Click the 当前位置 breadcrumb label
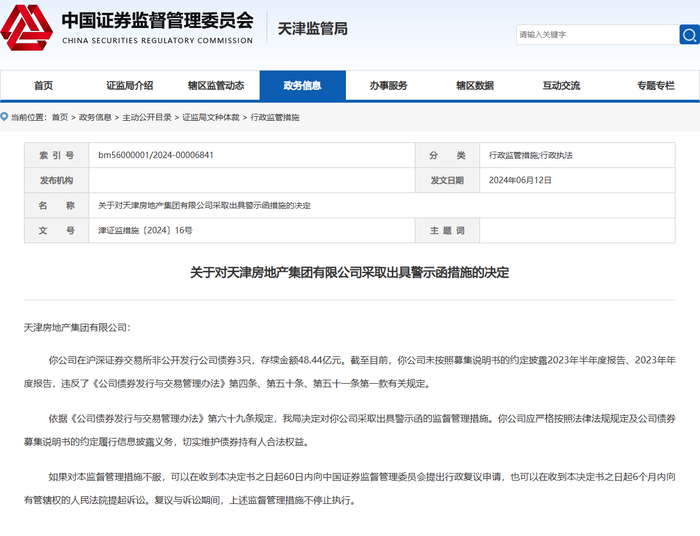This screenshot has height=536, width=700. 29,117
